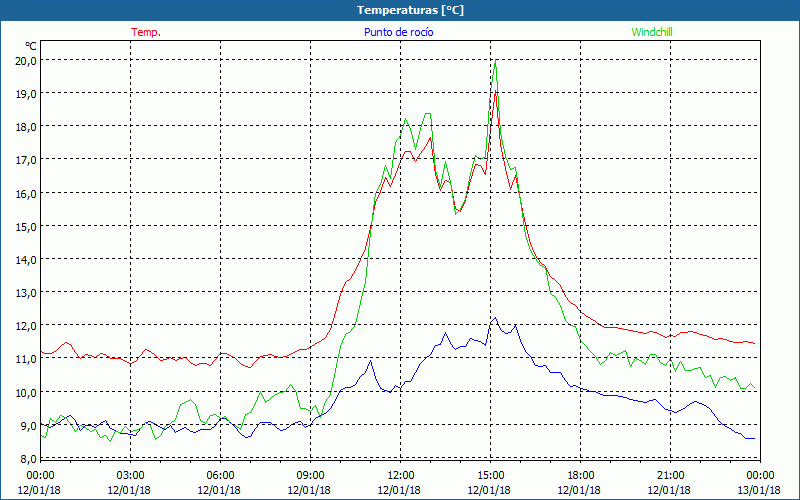Click the "12,0" y-axis value

click(x=26, y=326)
